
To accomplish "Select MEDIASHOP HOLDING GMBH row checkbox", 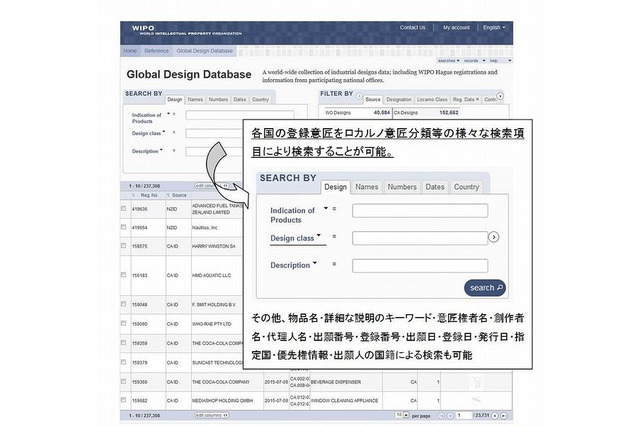I will pos(124,400).
